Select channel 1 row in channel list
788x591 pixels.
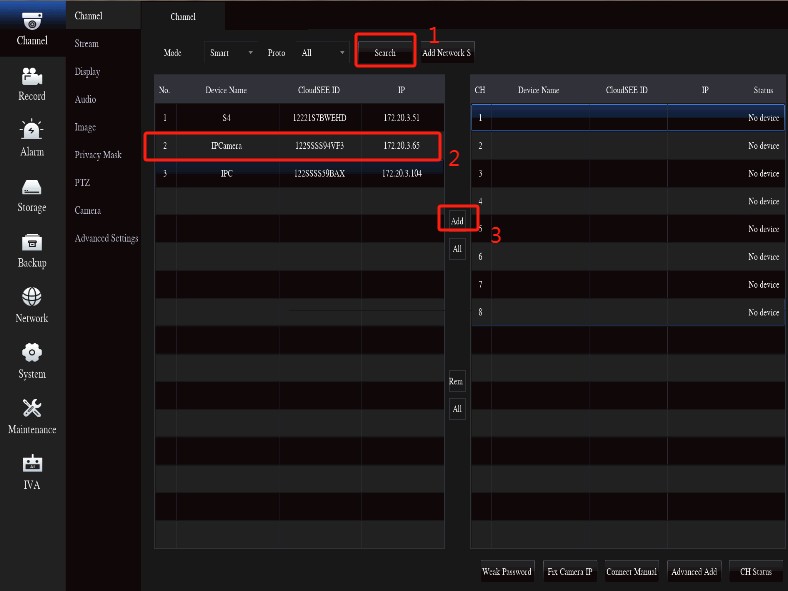tap(628, 118)
